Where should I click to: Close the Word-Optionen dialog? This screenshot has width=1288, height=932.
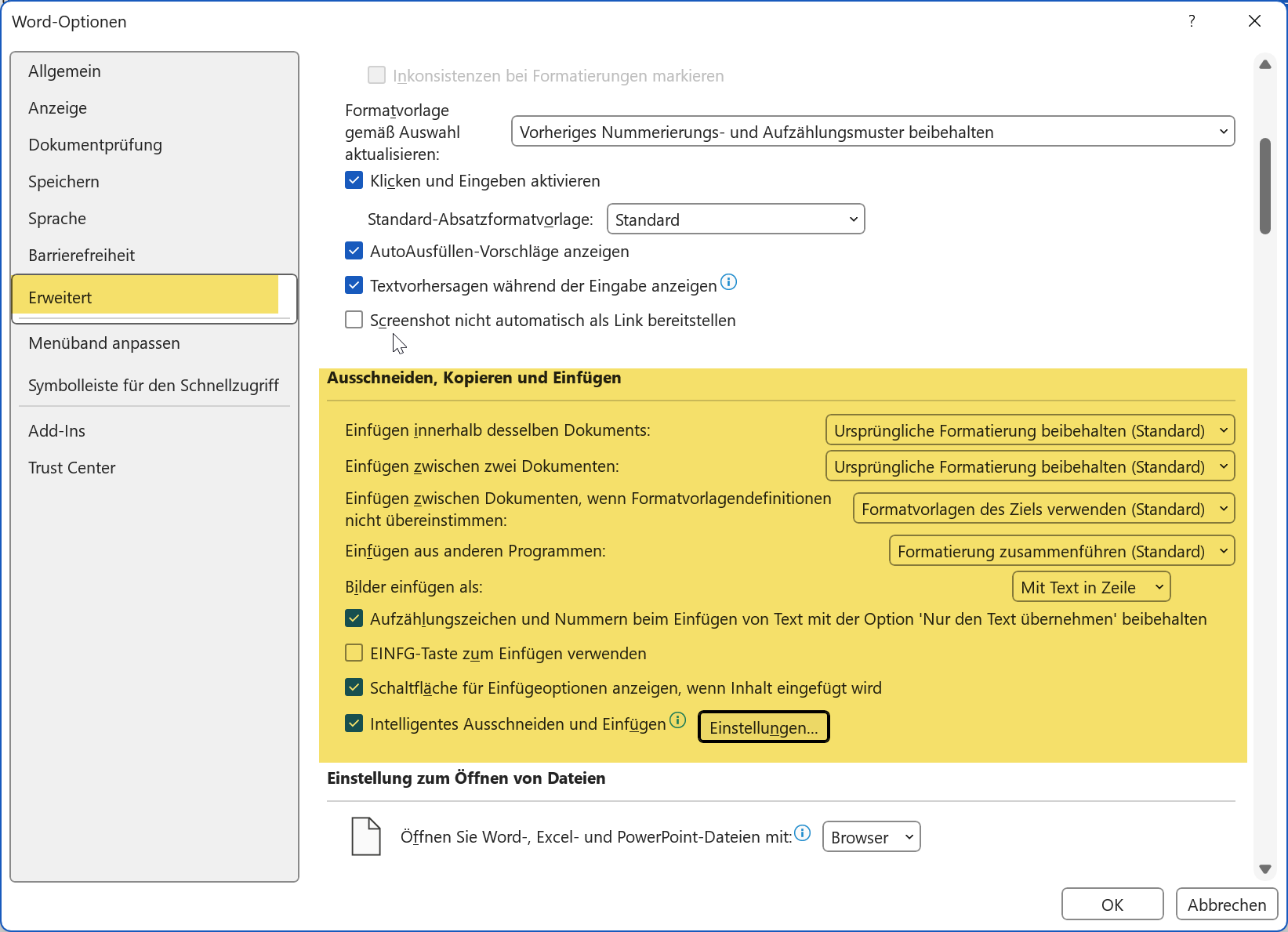pos(1254,21)
